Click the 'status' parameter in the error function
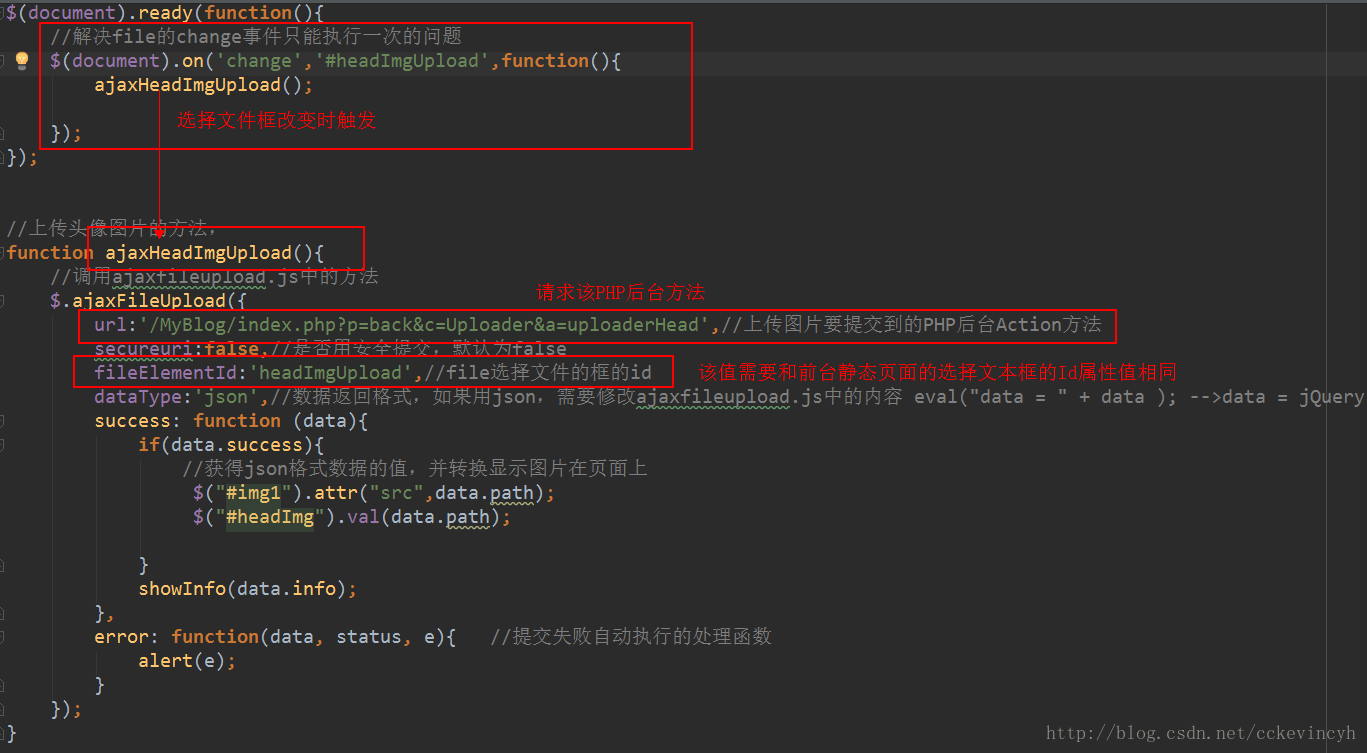Viewport: 1367px width, 753px height. (x=369, y=637)
